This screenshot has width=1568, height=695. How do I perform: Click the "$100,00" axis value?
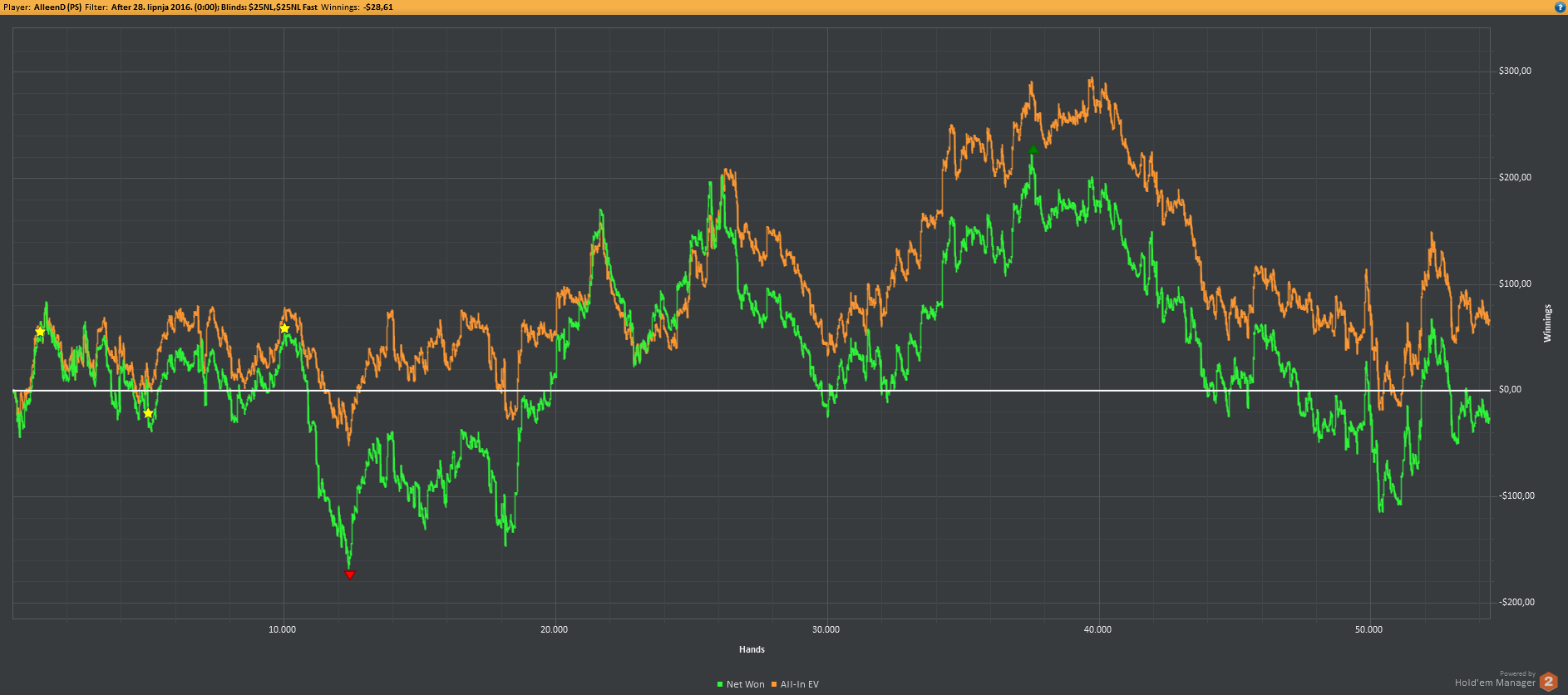click(1515, 283)
